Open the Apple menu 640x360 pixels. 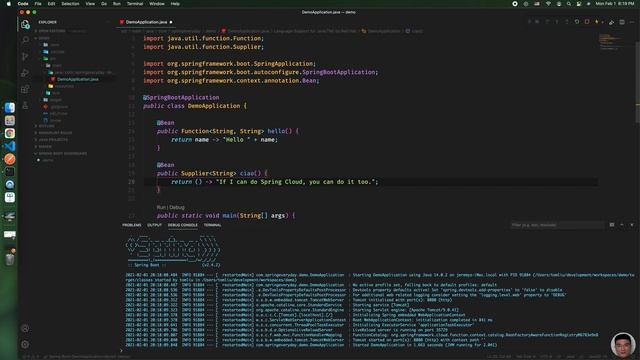click(x=9, y=4)
